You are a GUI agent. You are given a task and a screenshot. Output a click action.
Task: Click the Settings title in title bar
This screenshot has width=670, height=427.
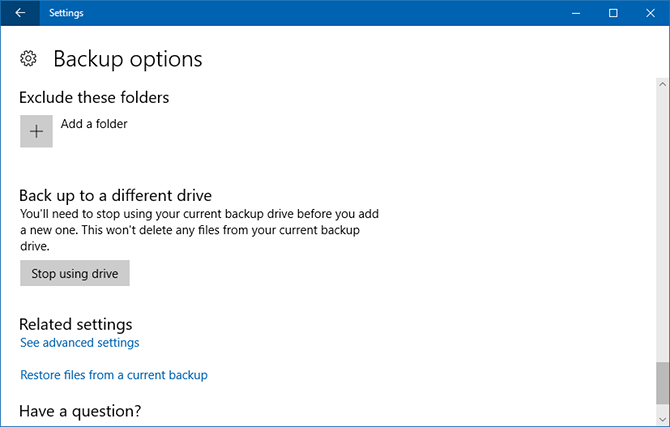(66, 13)
